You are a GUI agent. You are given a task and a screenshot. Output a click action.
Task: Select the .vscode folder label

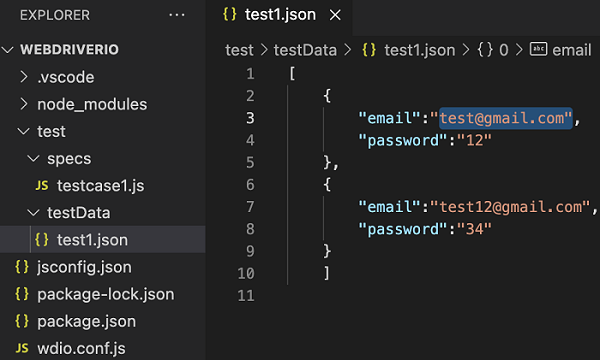click(x=65, y=77)
